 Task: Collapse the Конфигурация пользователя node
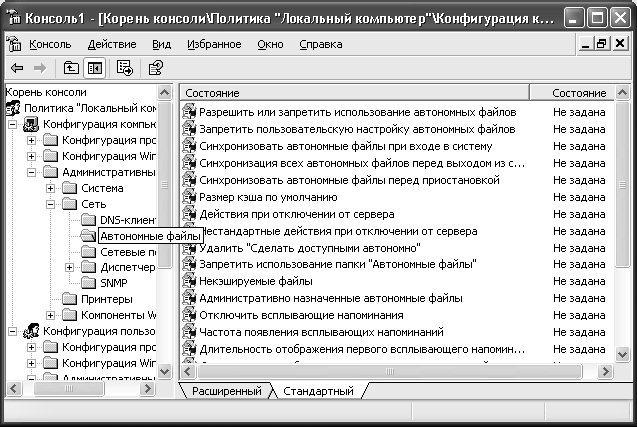click(x=13, y=332)
